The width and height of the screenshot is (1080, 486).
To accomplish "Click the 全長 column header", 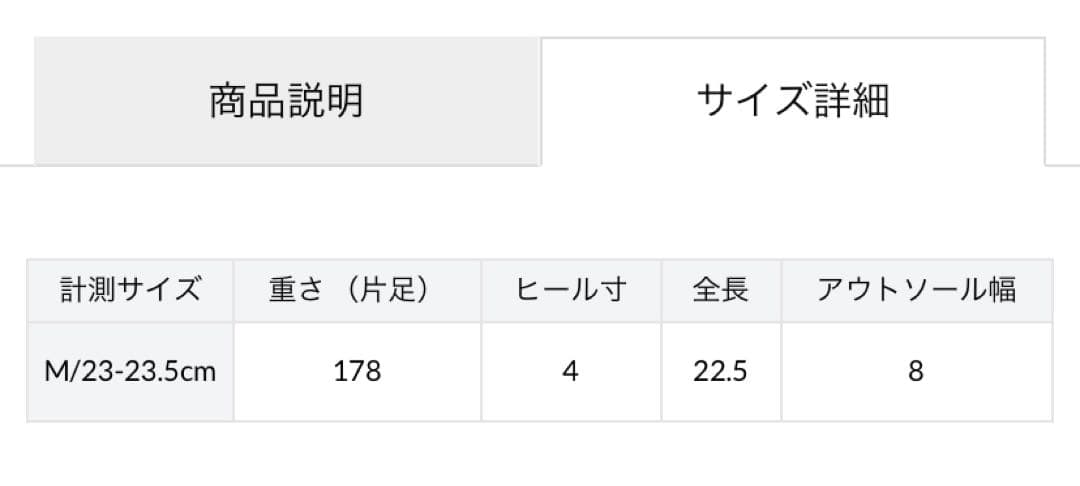I will click(720, 290).
